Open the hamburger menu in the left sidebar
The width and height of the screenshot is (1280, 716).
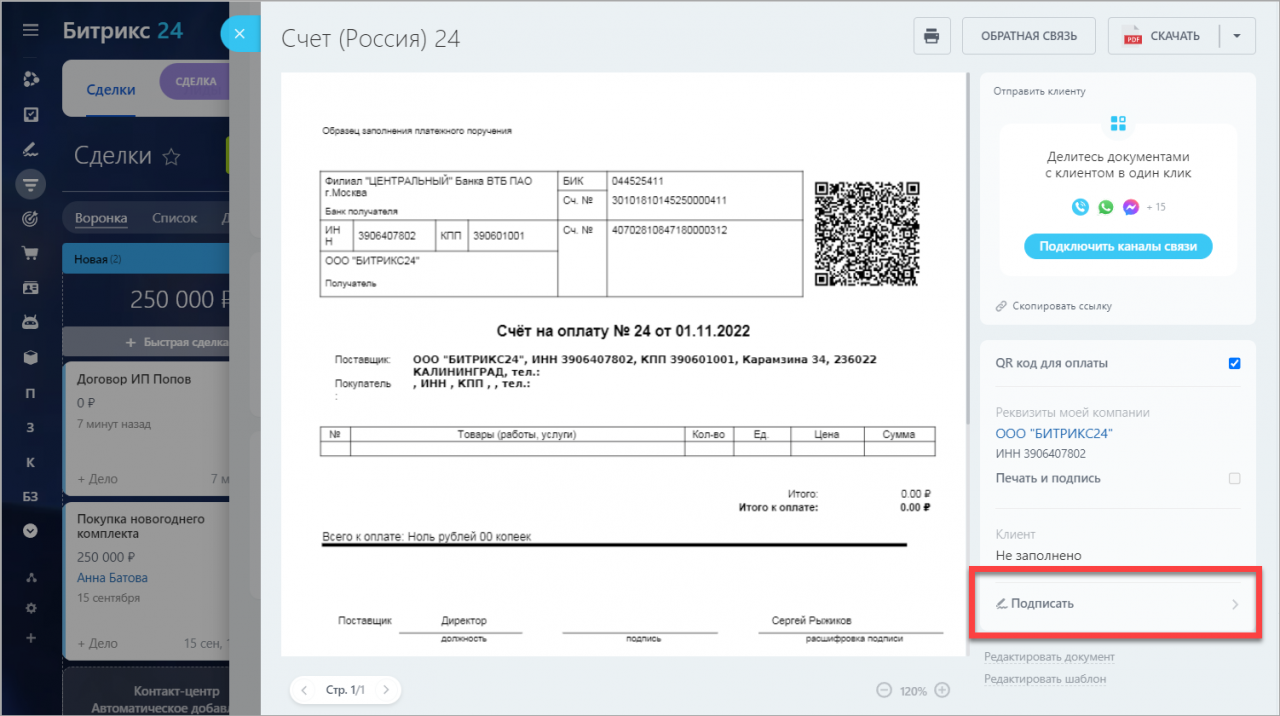[30, 30]
